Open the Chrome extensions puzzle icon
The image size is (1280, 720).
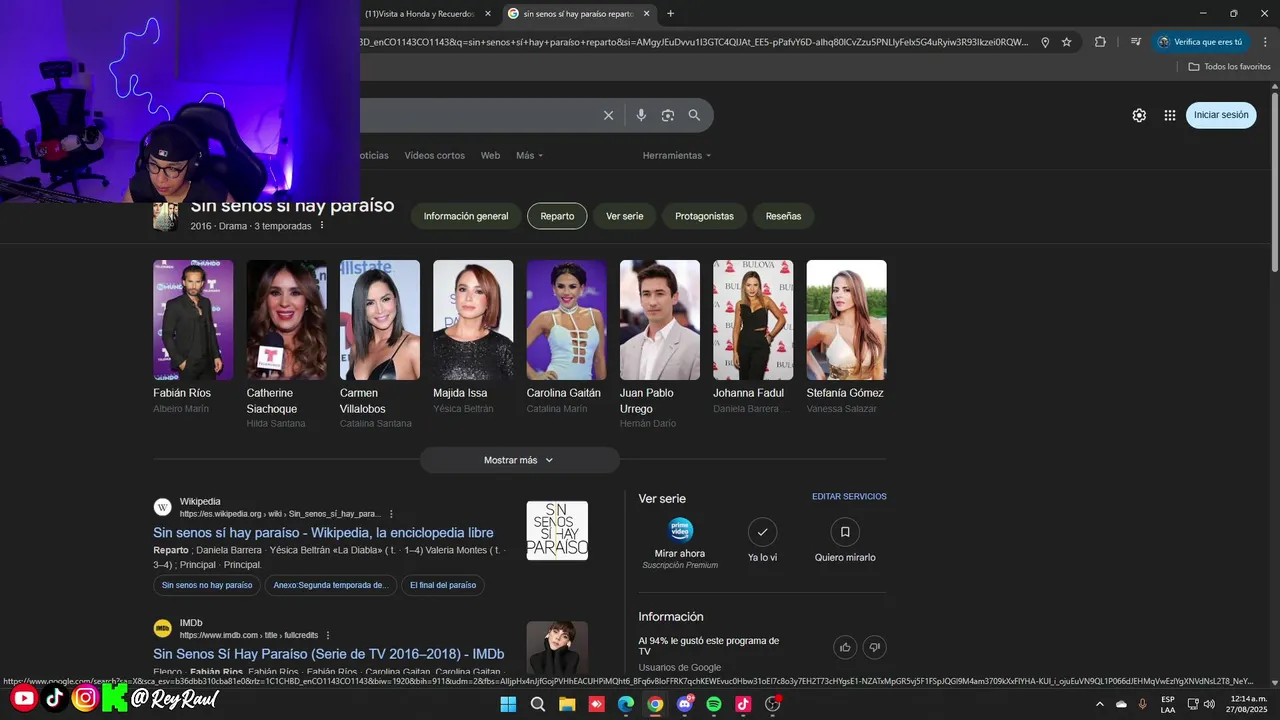1100,42
